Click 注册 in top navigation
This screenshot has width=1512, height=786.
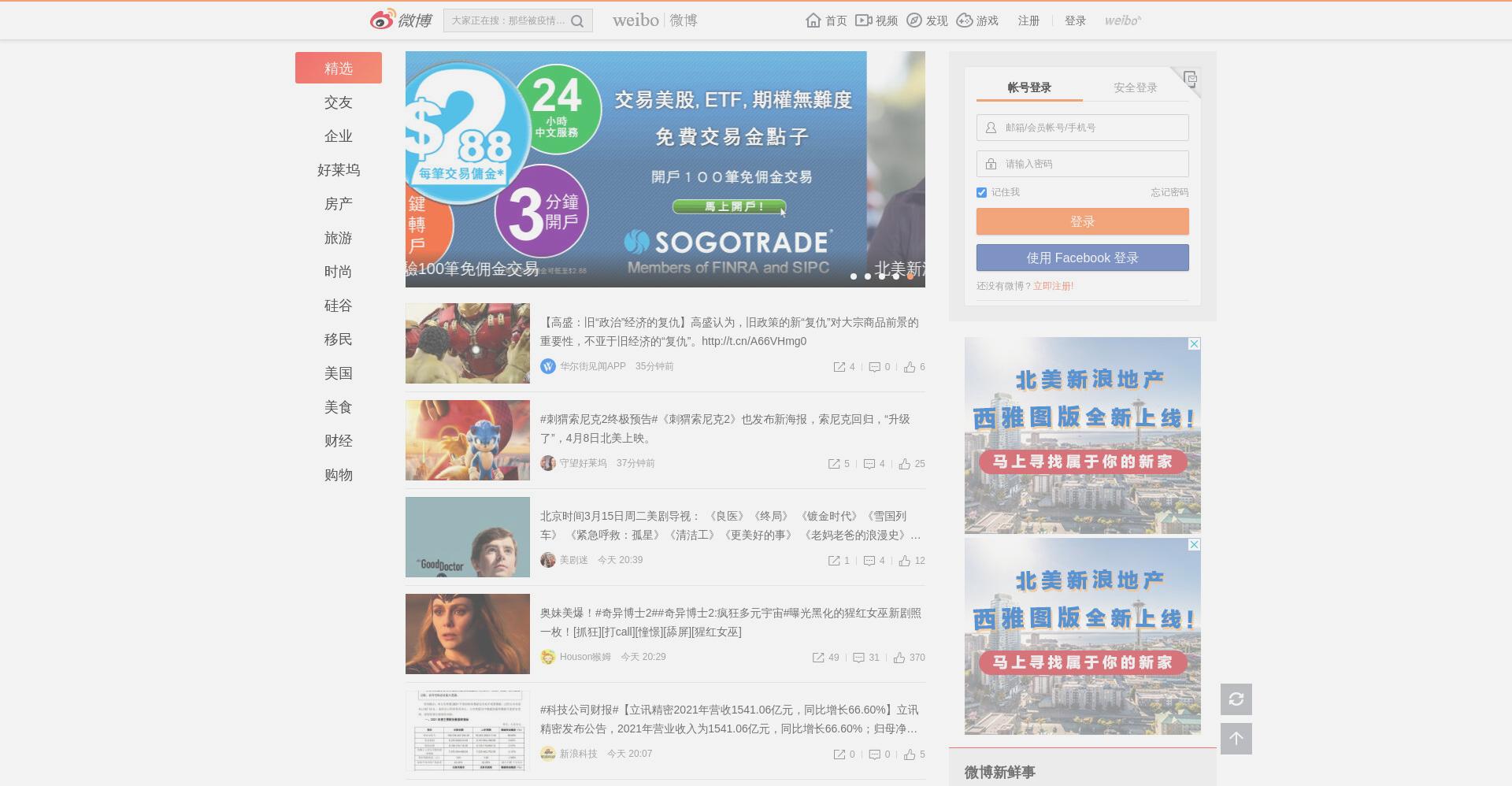coord(1028,20)
